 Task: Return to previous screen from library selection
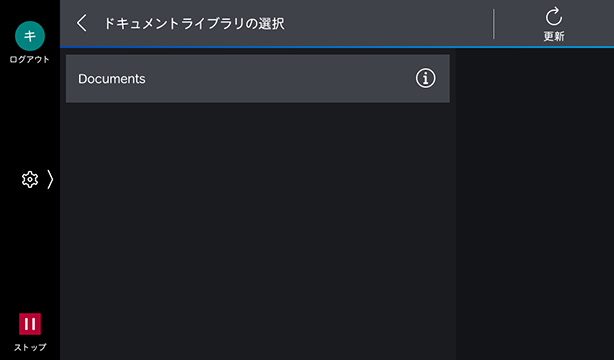pyautogui.click(x=81, y=23)
